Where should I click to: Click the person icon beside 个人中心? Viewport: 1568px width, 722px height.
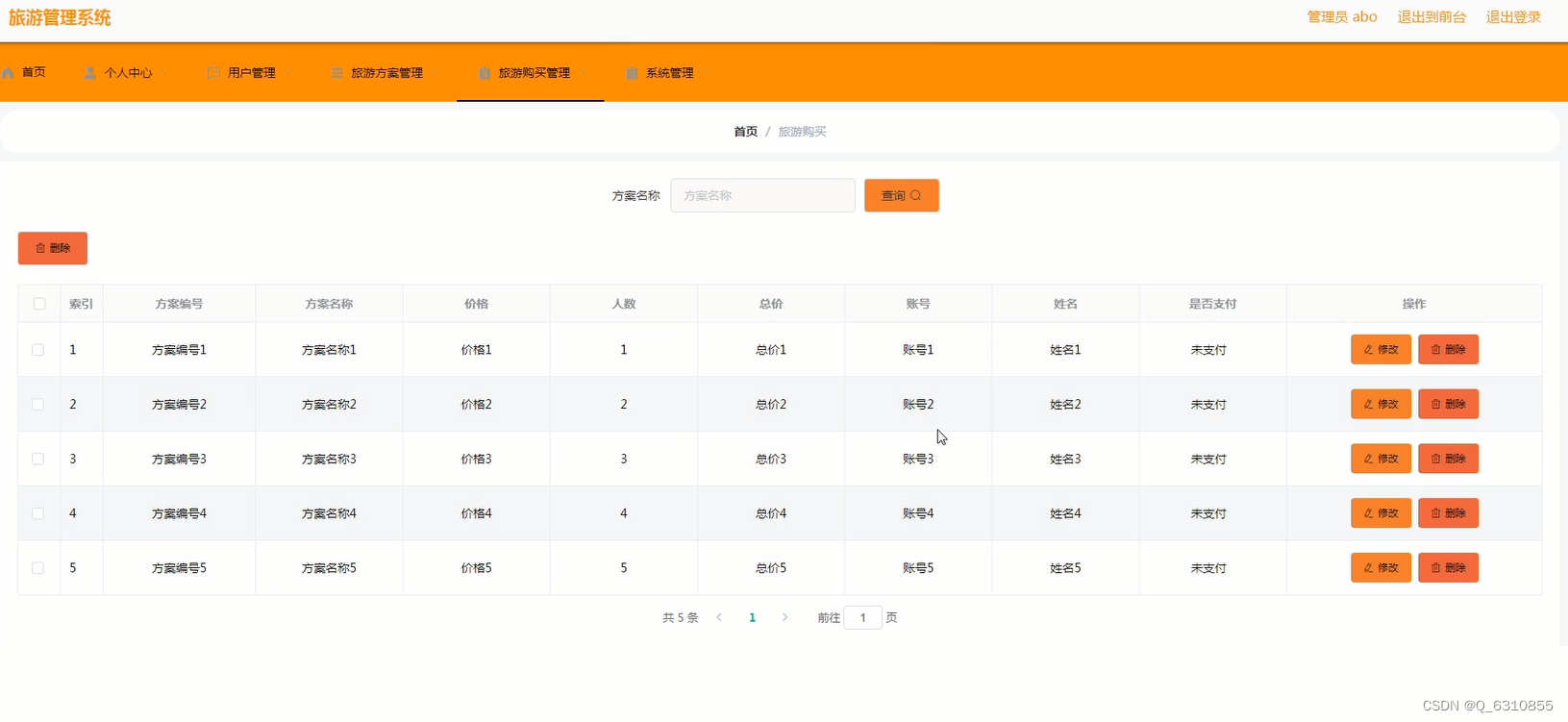(x=90, y=73)
